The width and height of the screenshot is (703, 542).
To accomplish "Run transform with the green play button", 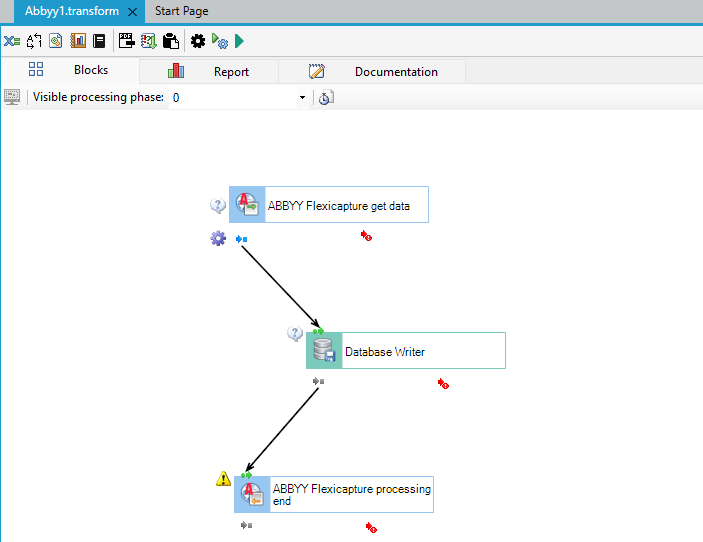I will pyautogui.click(x=239, y=41).
